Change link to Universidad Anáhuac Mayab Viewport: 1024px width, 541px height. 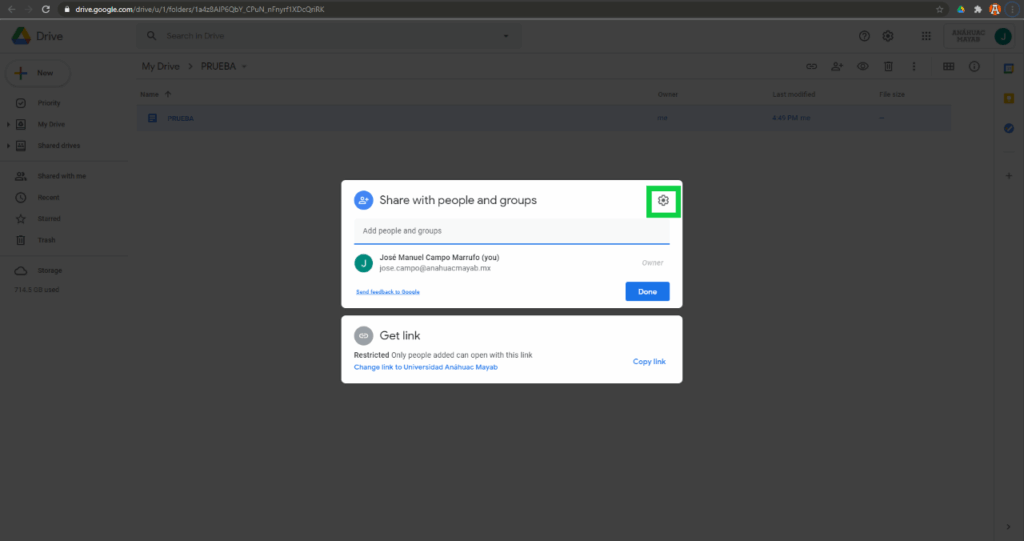(425, 367)
